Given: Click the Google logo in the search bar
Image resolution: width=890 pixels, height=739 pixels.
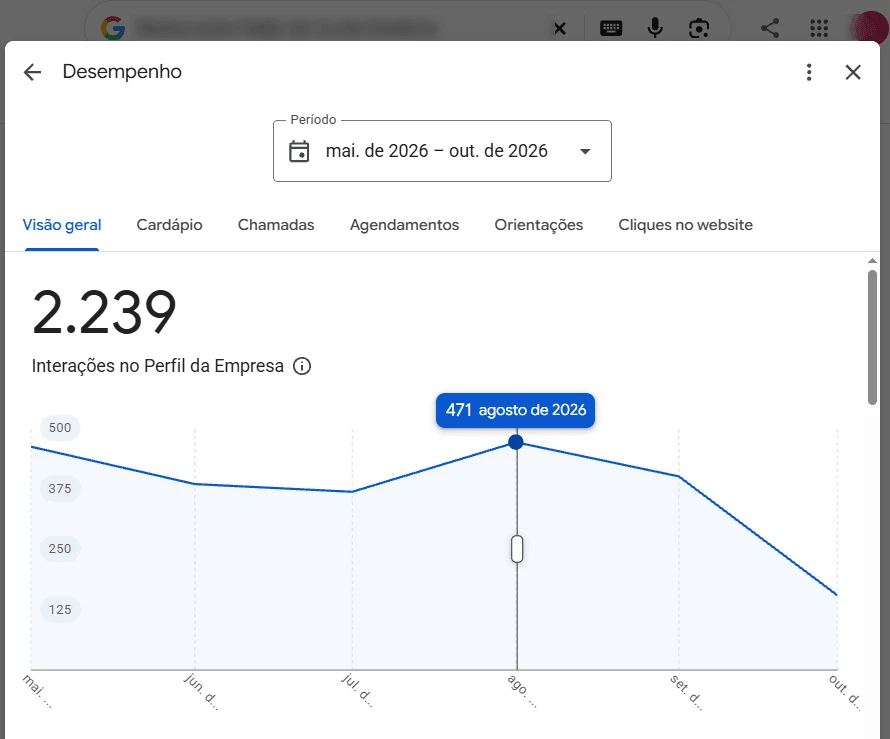Looking at the screenshot, I should 113,28.
